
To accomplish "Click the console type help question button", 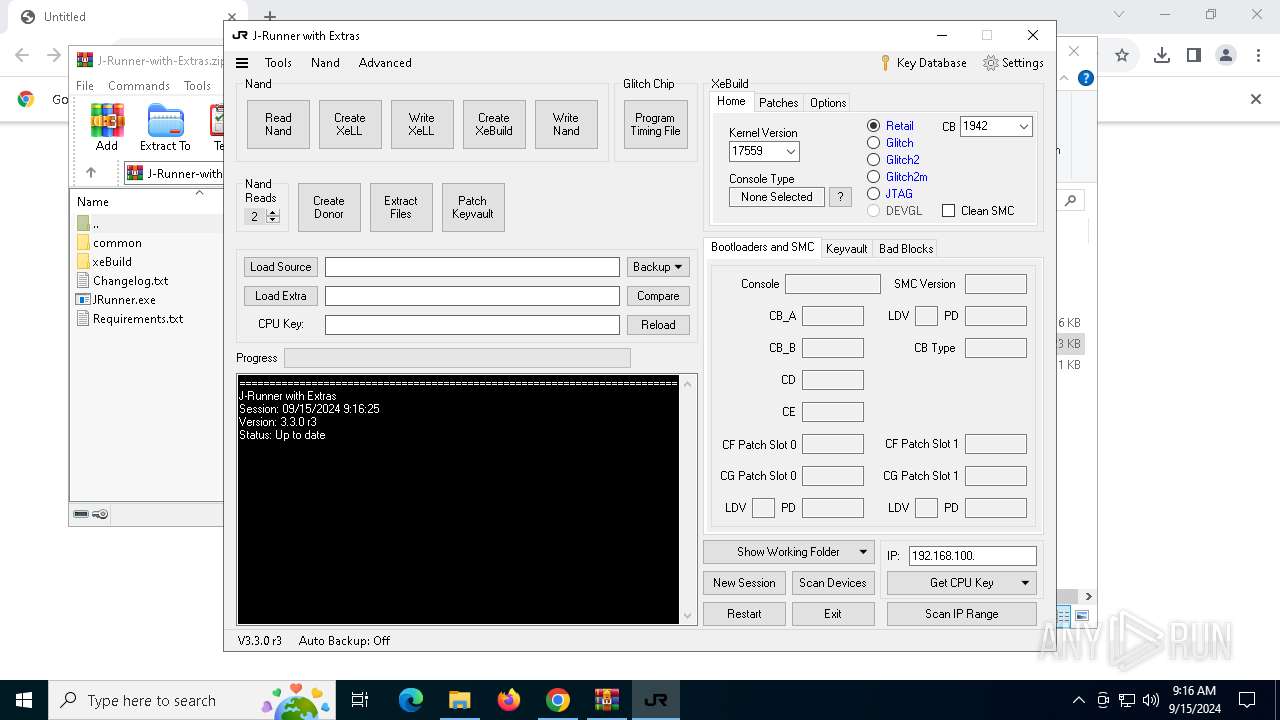I will [840, 197].
